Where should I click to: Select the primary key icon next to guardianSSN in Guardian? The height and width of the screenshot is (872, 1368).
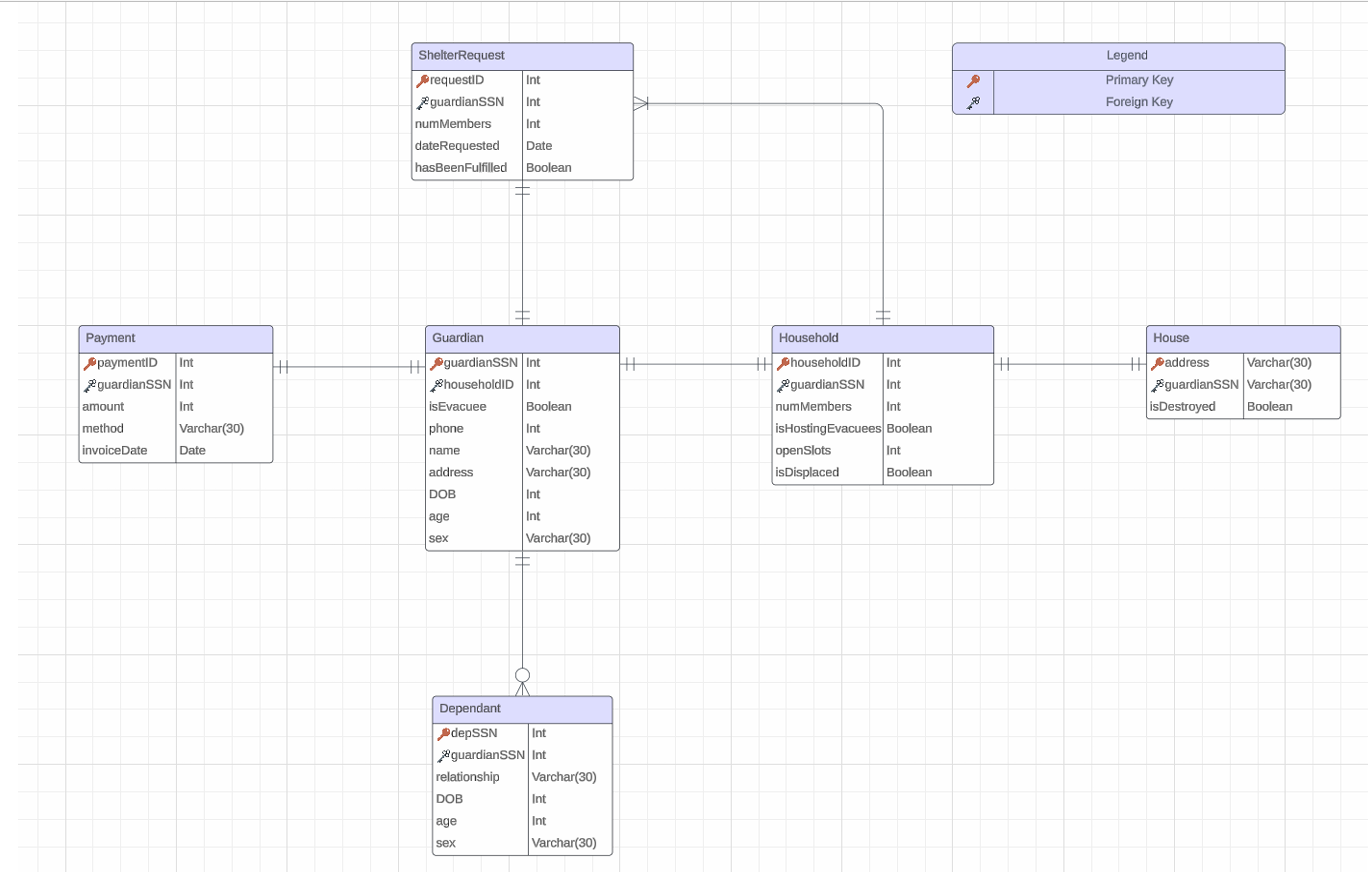(x=434, y=363)
